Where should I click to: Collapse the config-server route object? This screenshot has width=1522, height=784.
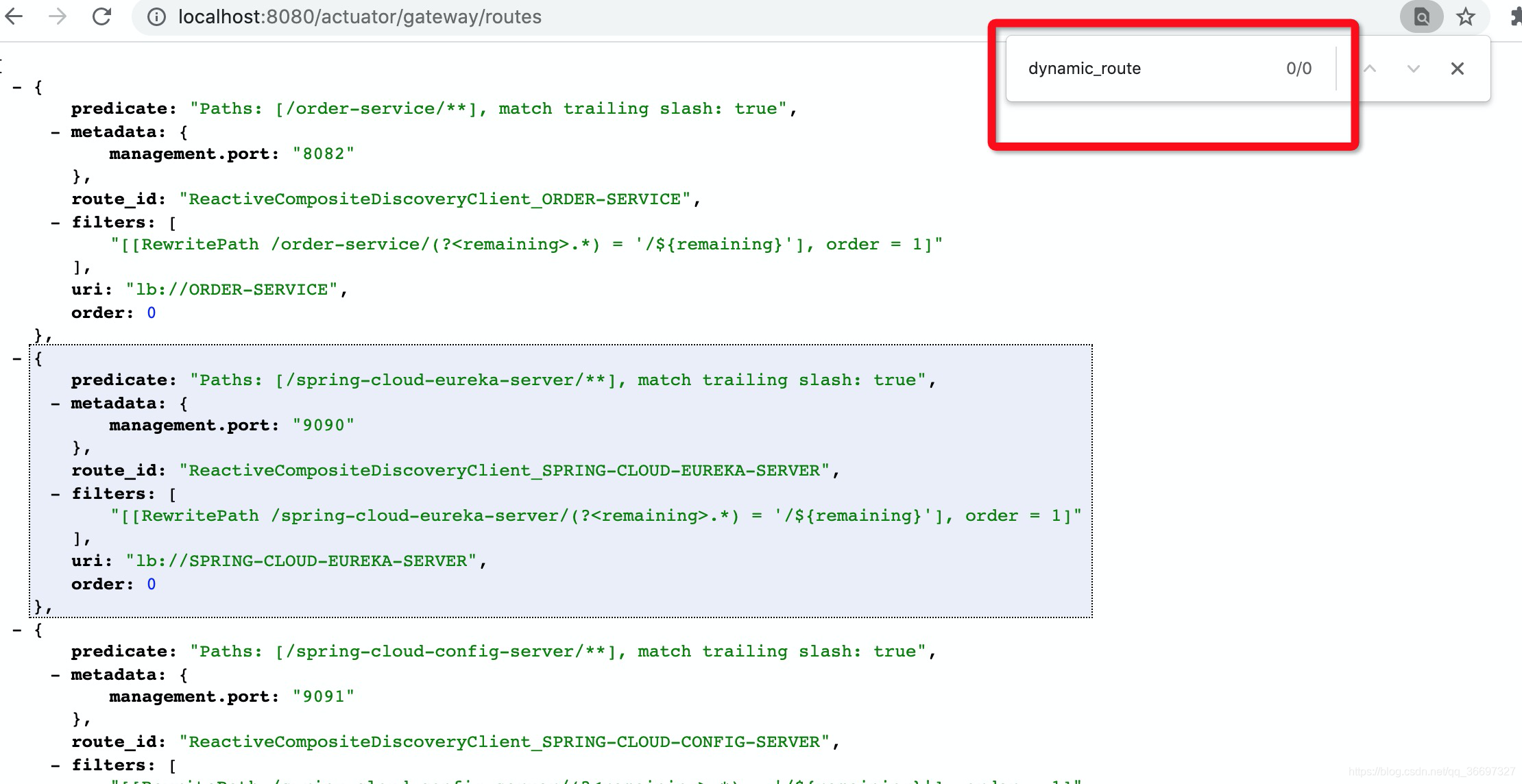[x=17, y=630]
